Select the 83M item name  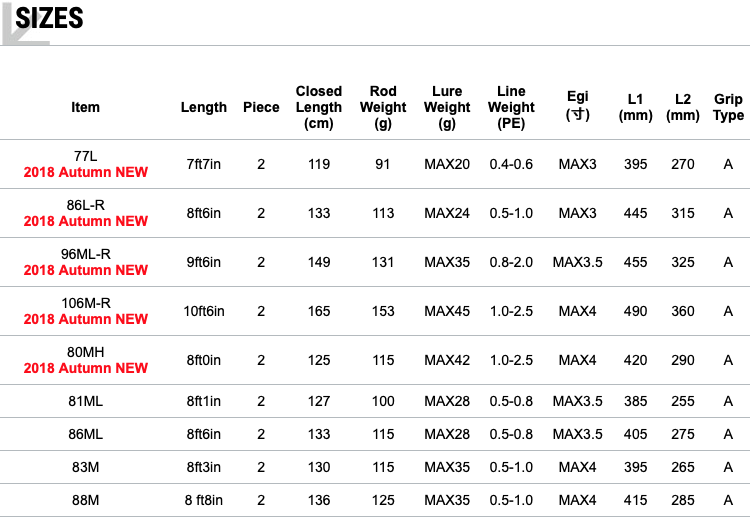[86, 467]
